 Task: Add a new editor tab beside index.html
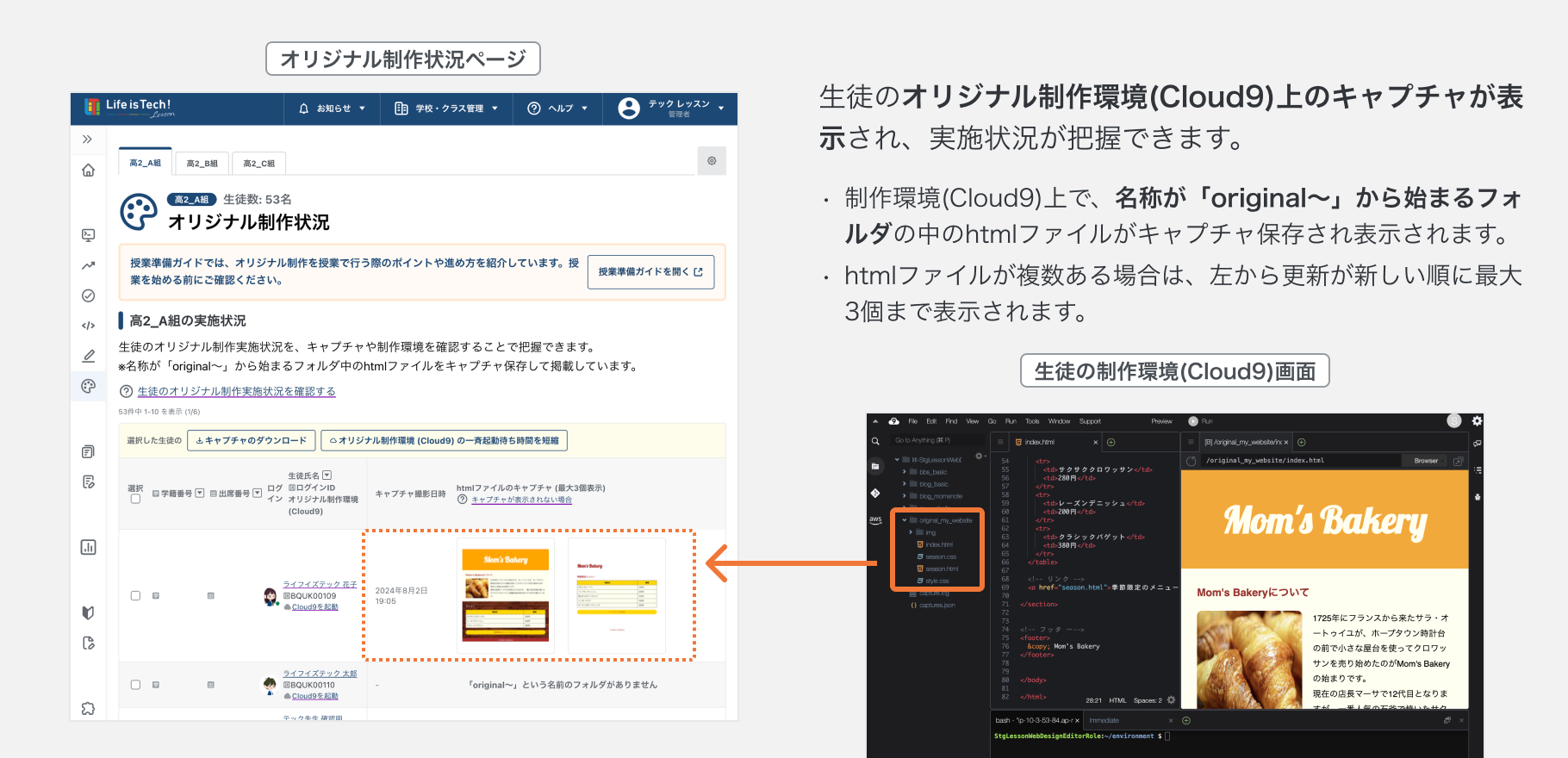[x=1111, y=442]
